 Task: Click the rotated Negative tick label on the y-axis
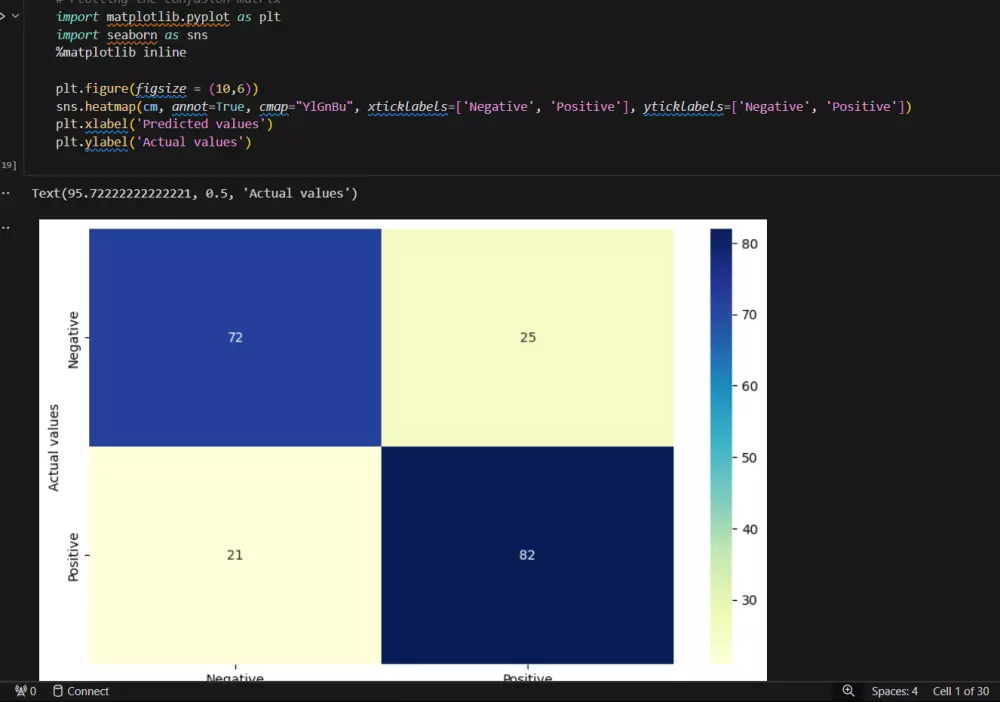[x=73, y=340]
